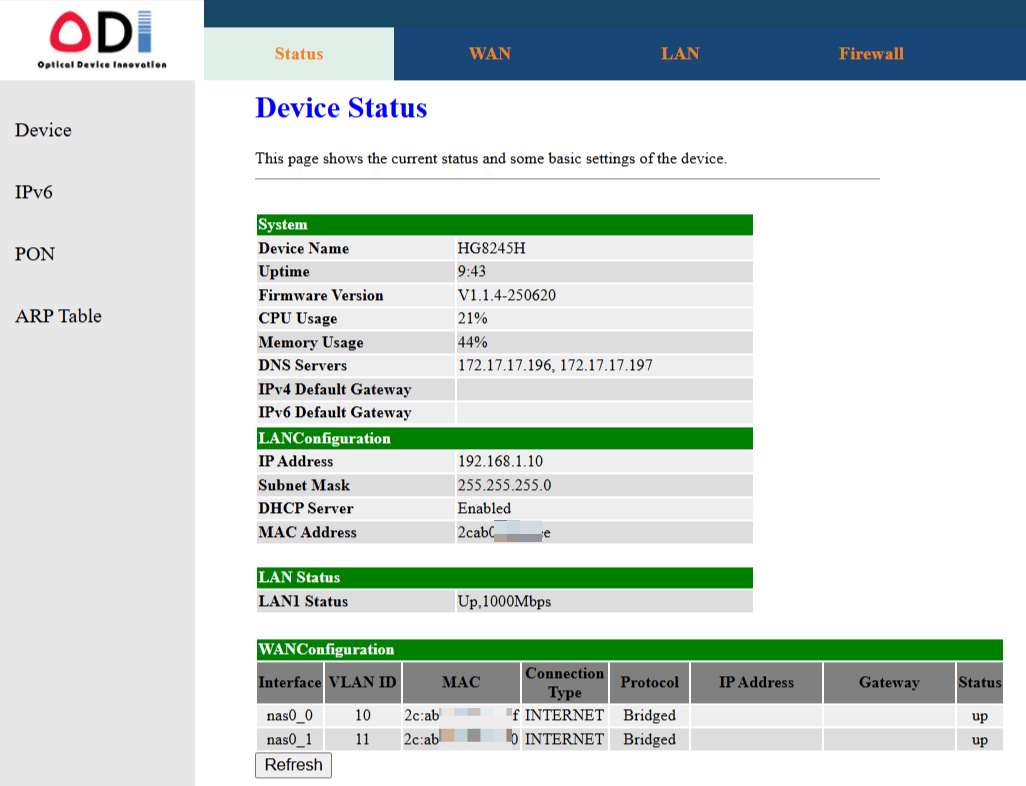Click the LAN1 Status value Up,1000Mbps
The image size is (1026, 786).
[504, 601]
